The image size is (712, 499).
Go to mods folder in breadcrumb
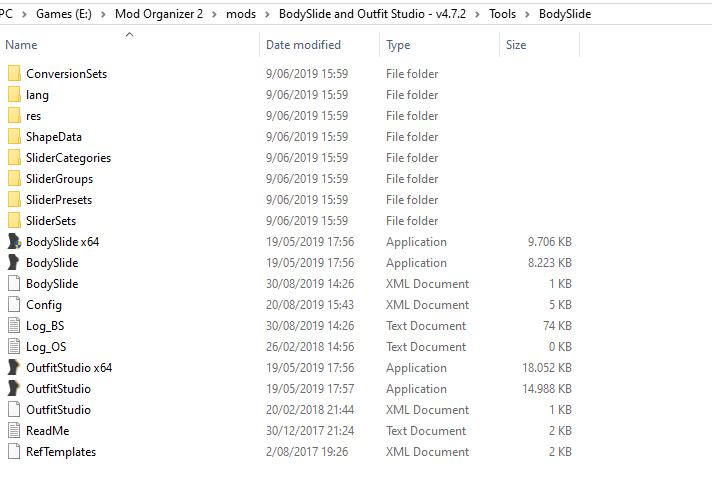pyautogui.click(x=241, y=14)
